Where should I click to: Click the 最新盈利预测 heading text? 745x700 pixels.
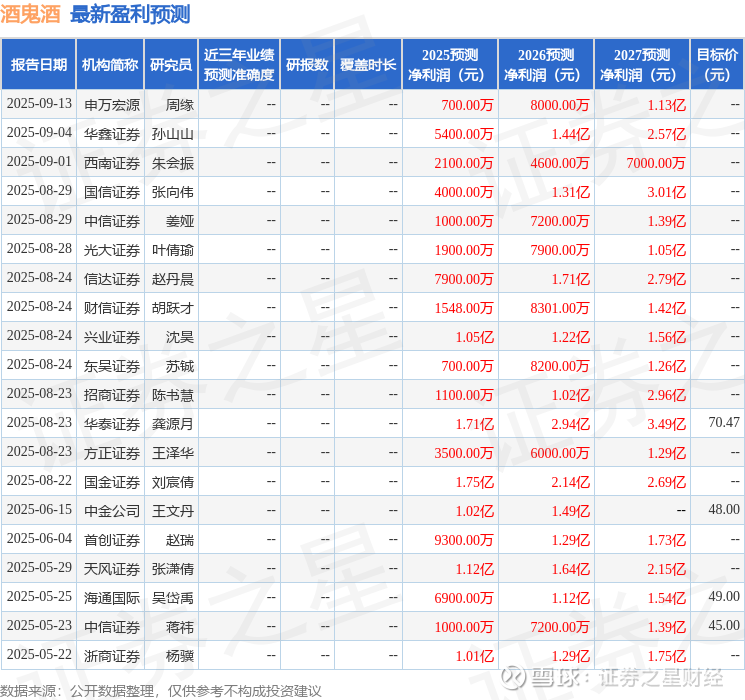130,14
